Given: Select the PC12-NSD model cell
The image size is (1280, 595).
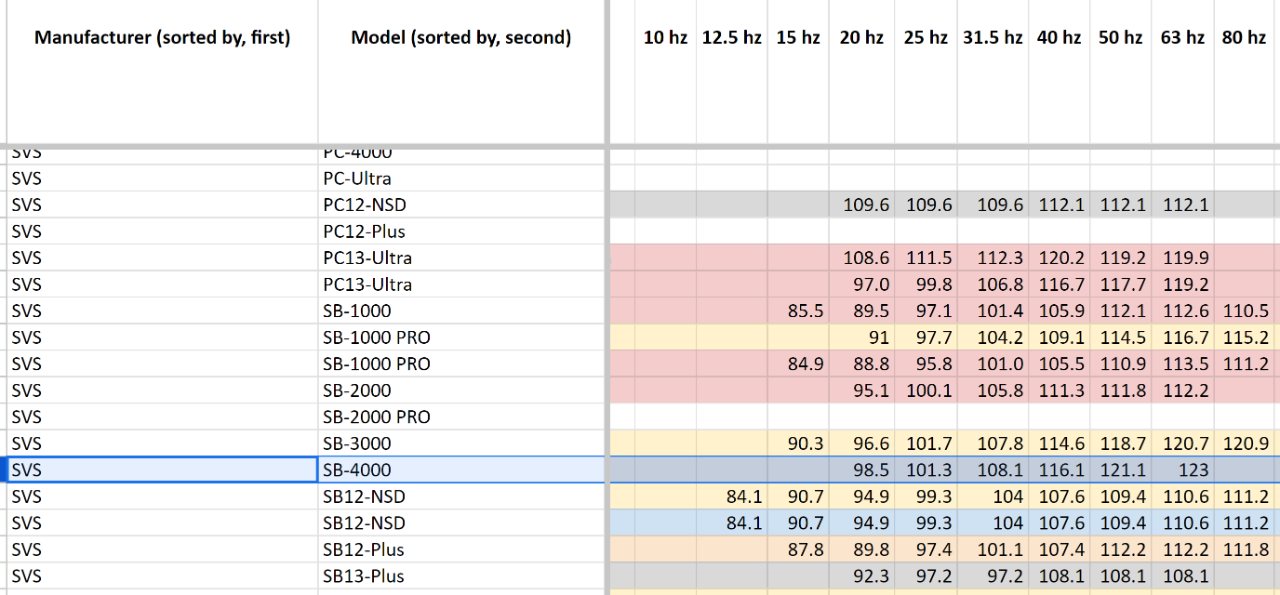Looking at the screenshot, I should click(461, 205).
